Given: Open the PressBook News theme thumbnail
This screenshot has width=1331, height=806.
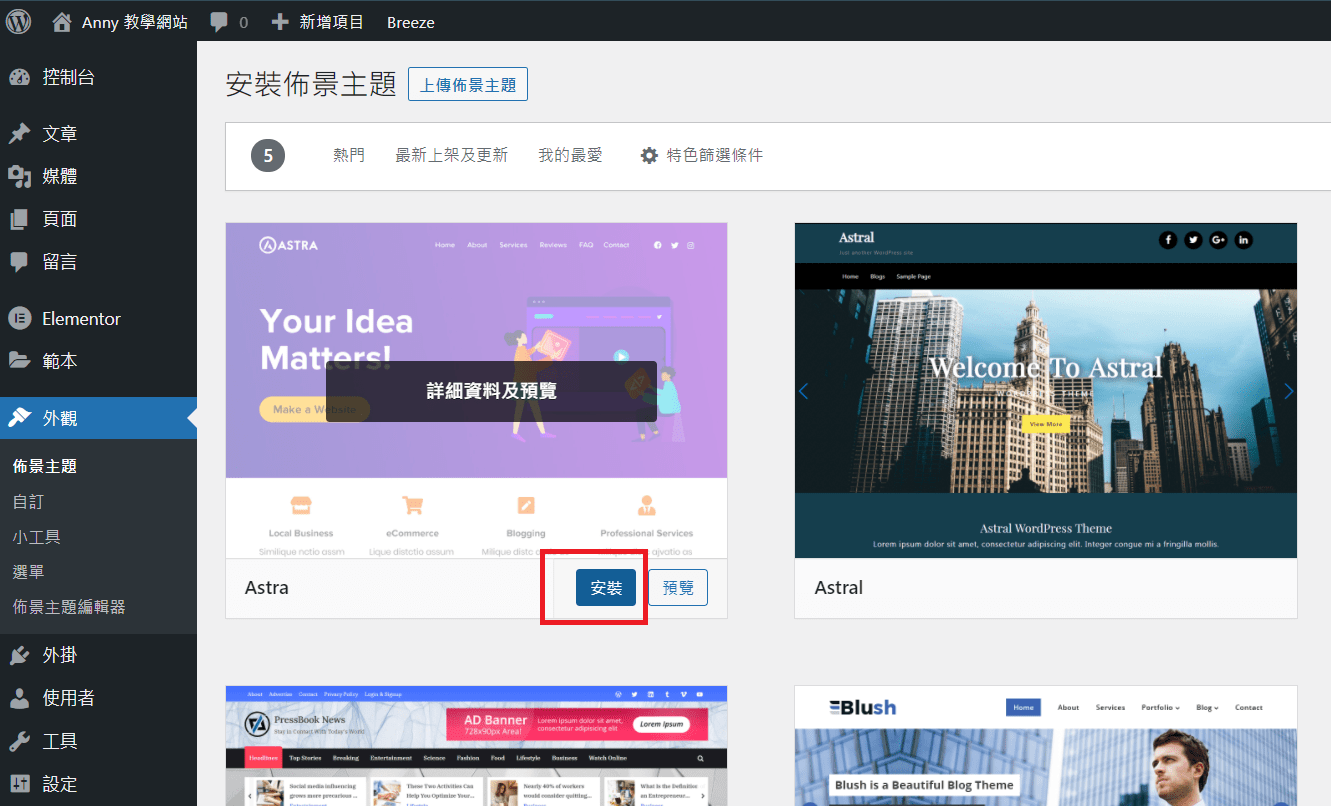Looking at the screenshot, I should tap(476, 746).
